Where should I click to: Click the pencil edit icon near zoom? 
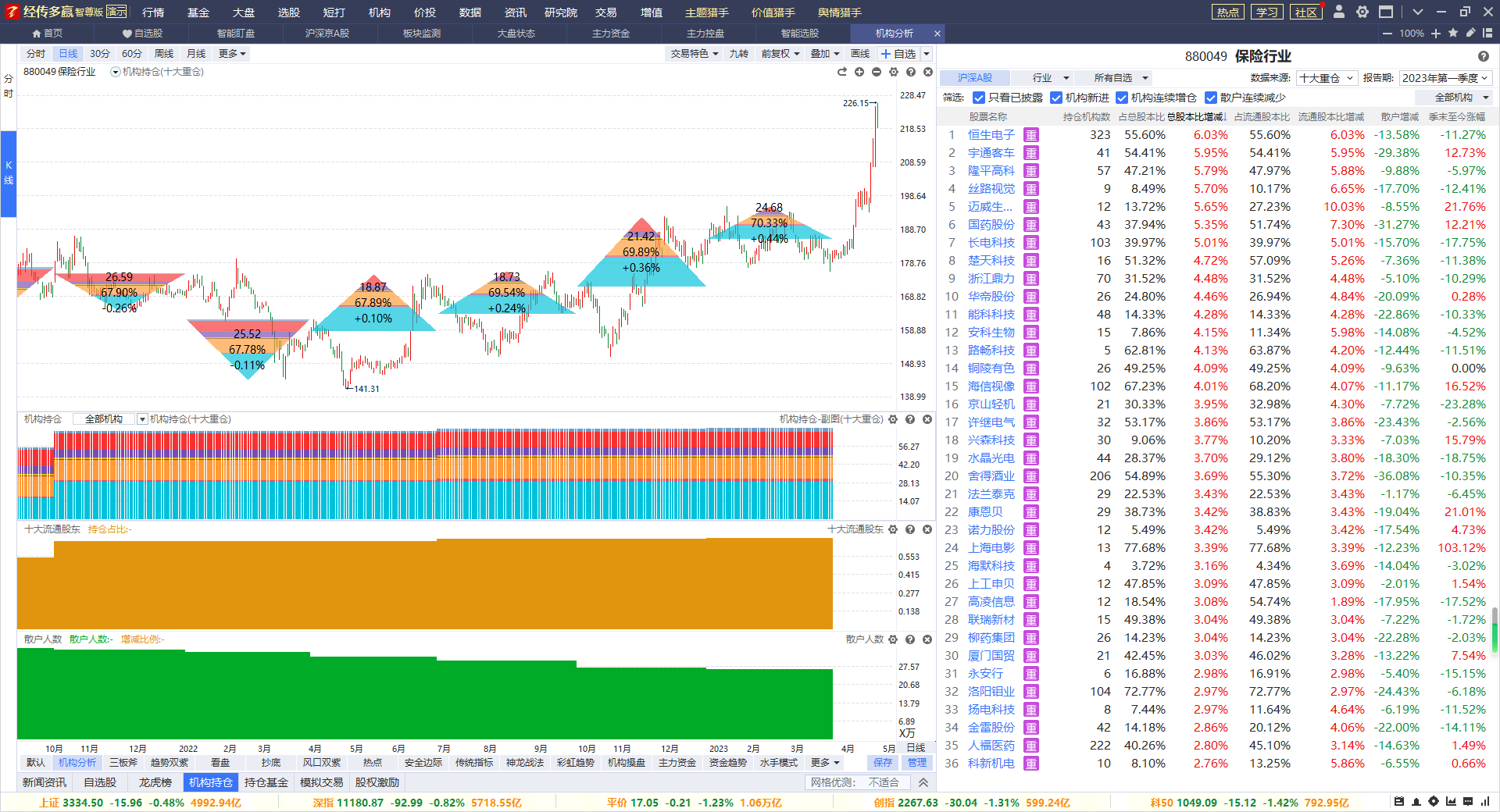(1470, 33)
